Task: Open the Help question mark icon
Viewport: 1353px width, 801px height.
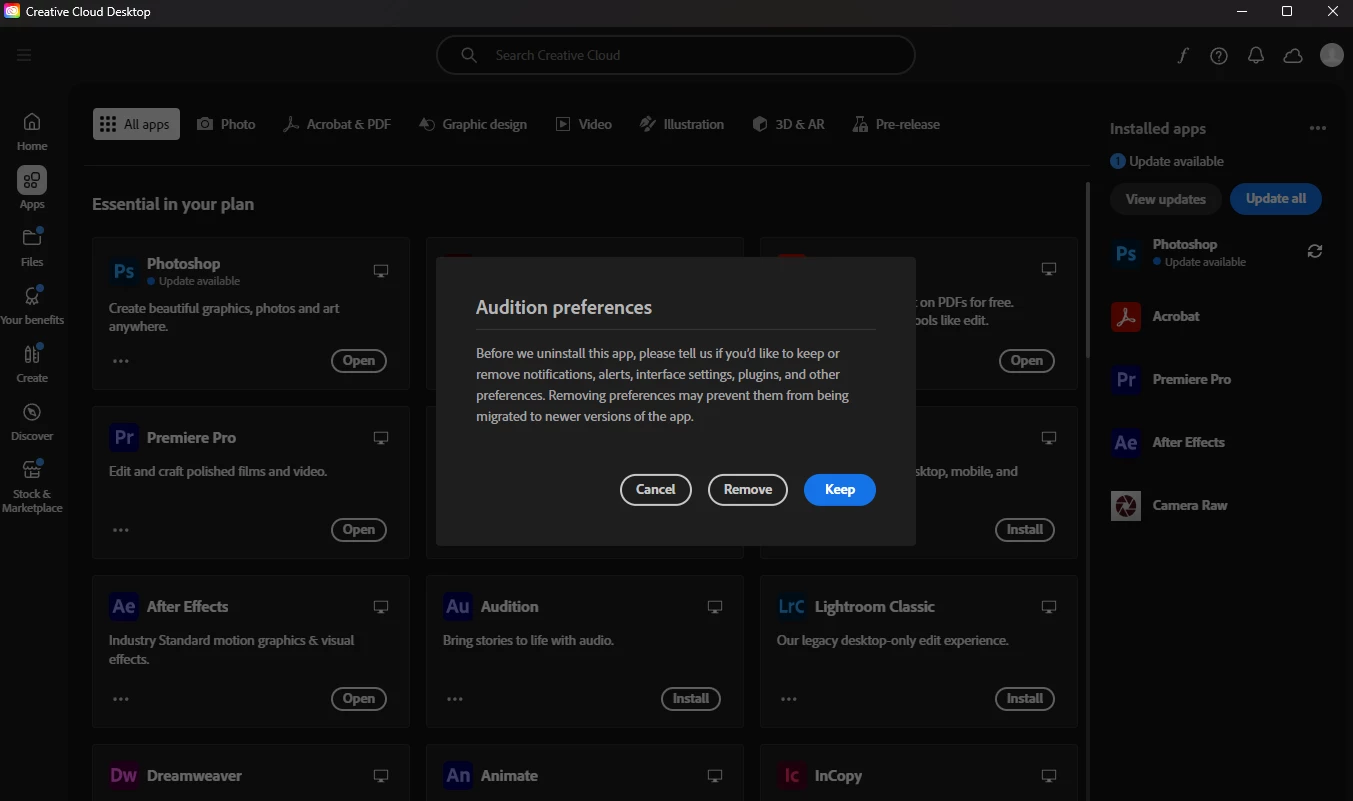Action: [1219, 56]
